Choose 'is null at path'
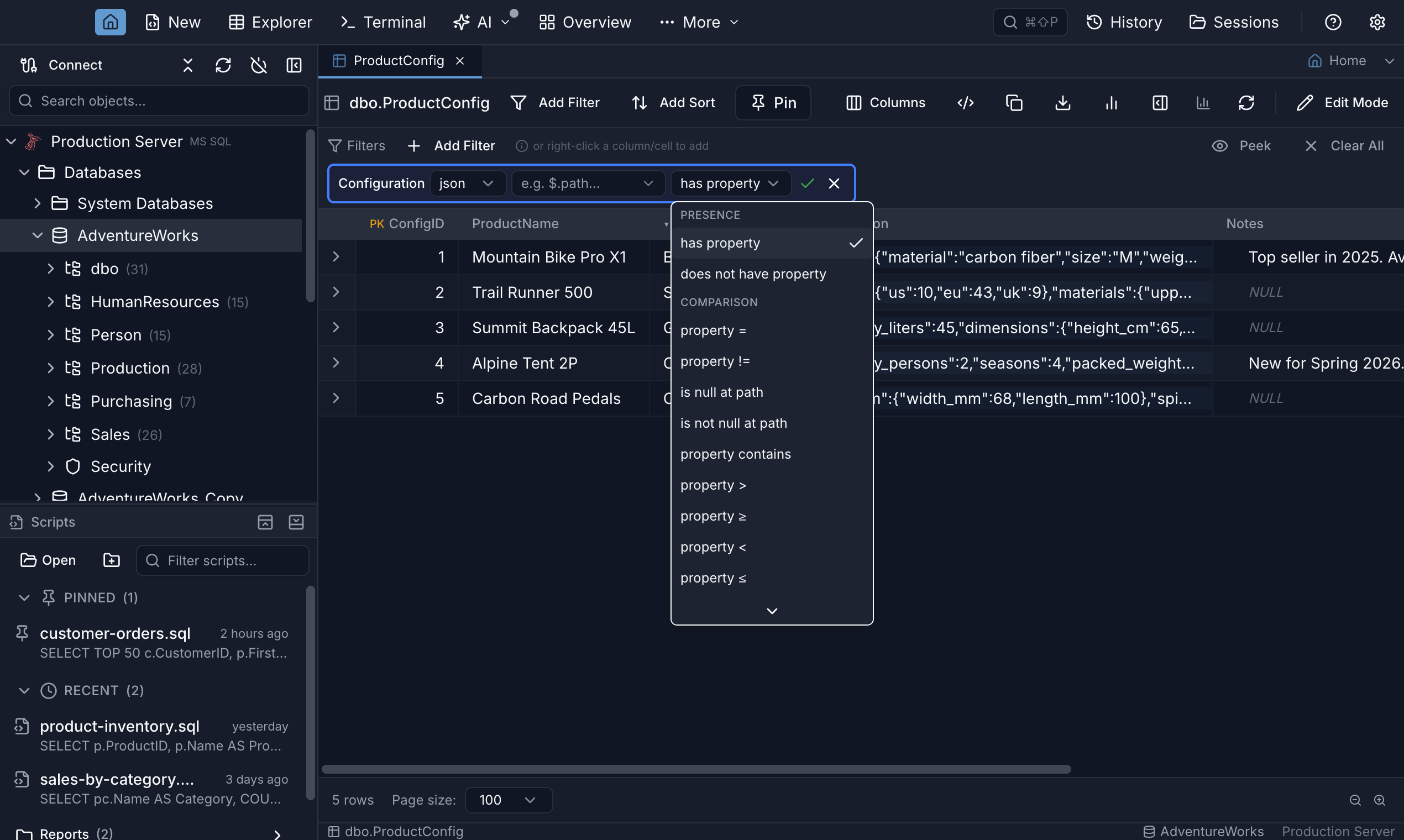Screen dimensions: 1404x840 pyautogui.click(x=771, y=392)
